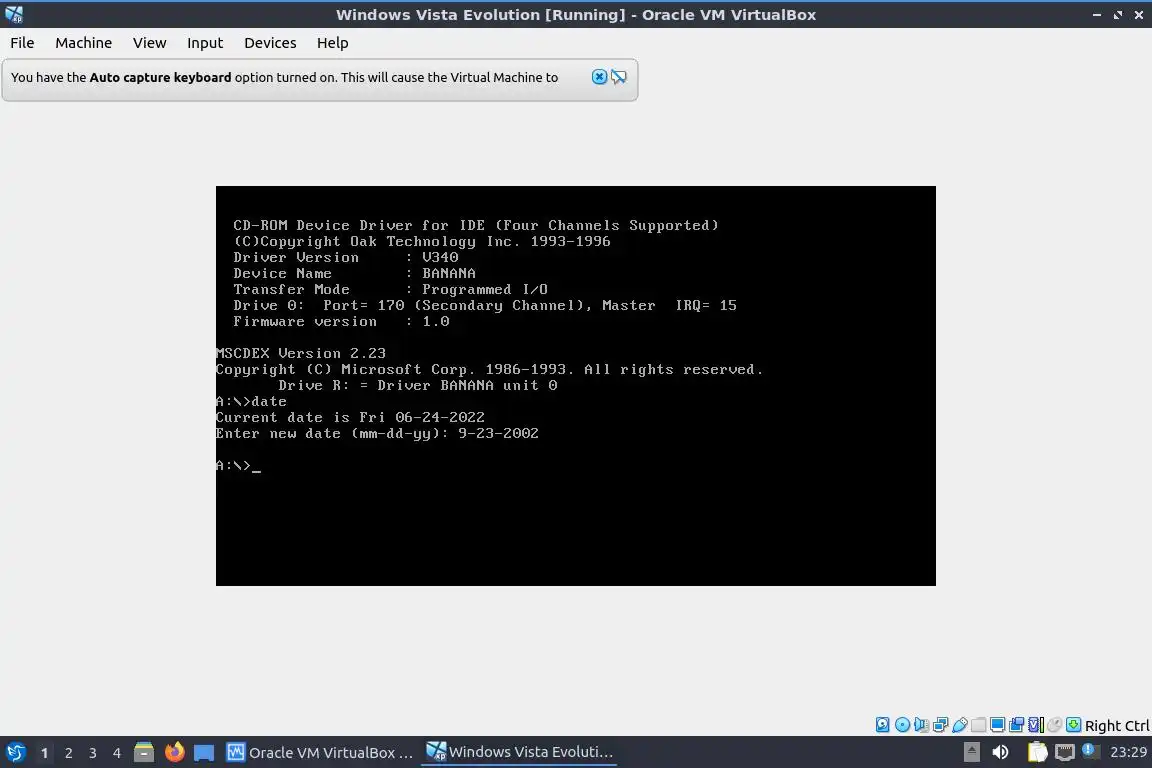Click the show desktop taskbar icon

pyautogui.click(x=204, y=753)
